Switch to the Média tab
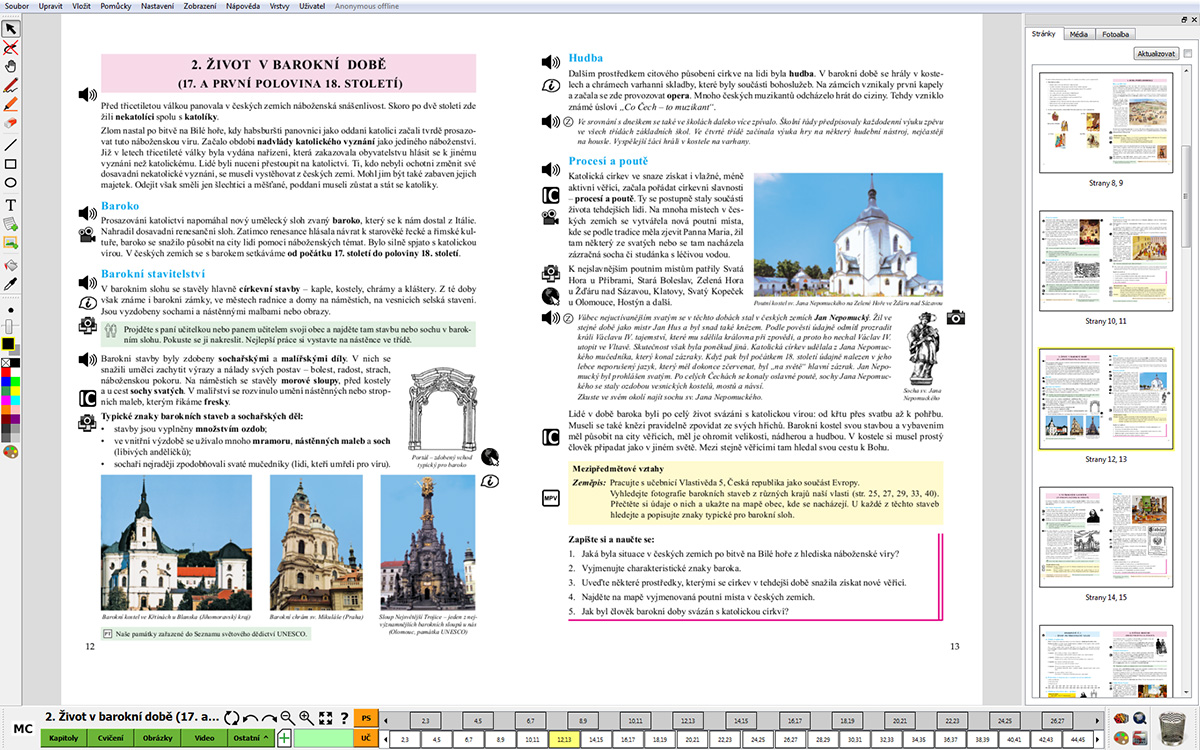Screen dimensions: 1200x750 coord(1079,33)
